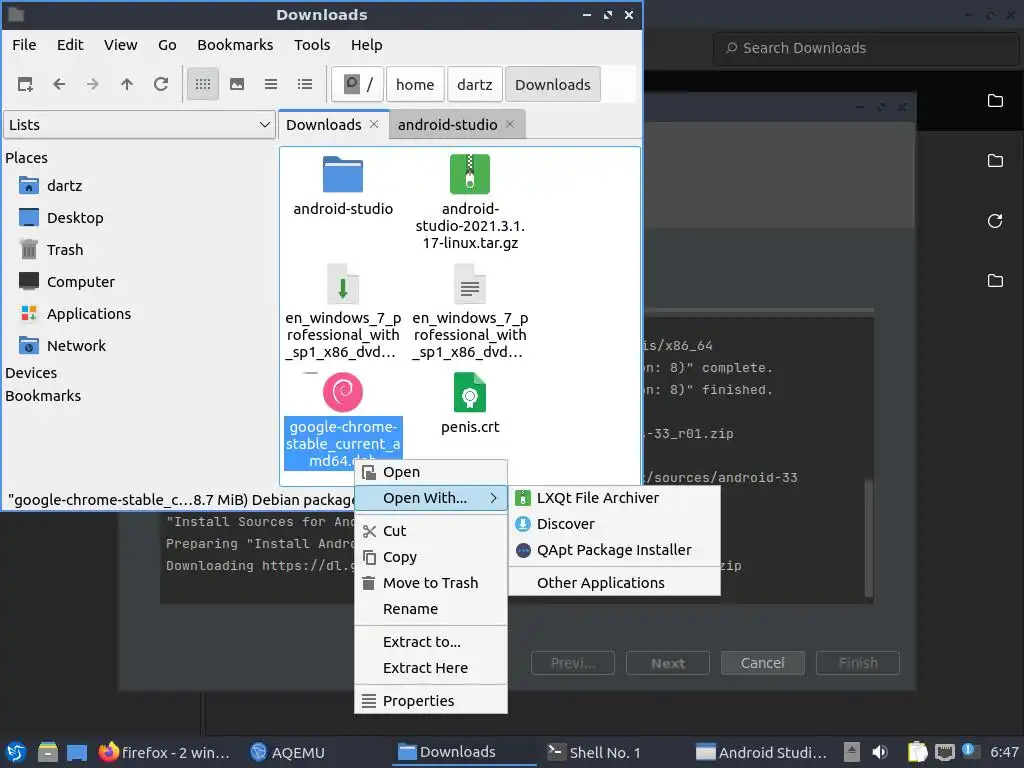The width and height of the screenshot is (1024, 768).
Task: Click Cancel in Android Studio wizard
Action: [762, 664]
